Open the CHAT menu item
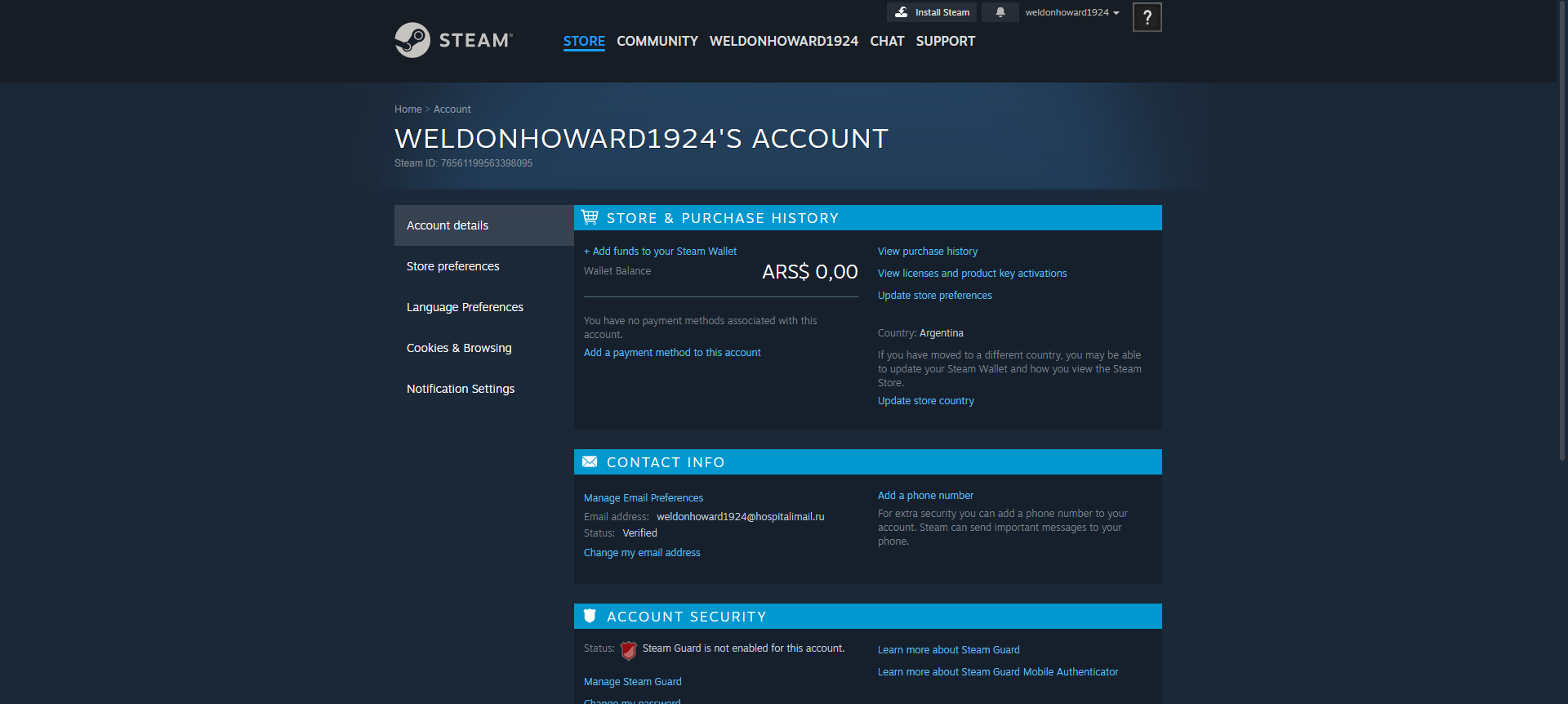The width and height of the screenshot is (1568, 704). (x=887, y=41)
